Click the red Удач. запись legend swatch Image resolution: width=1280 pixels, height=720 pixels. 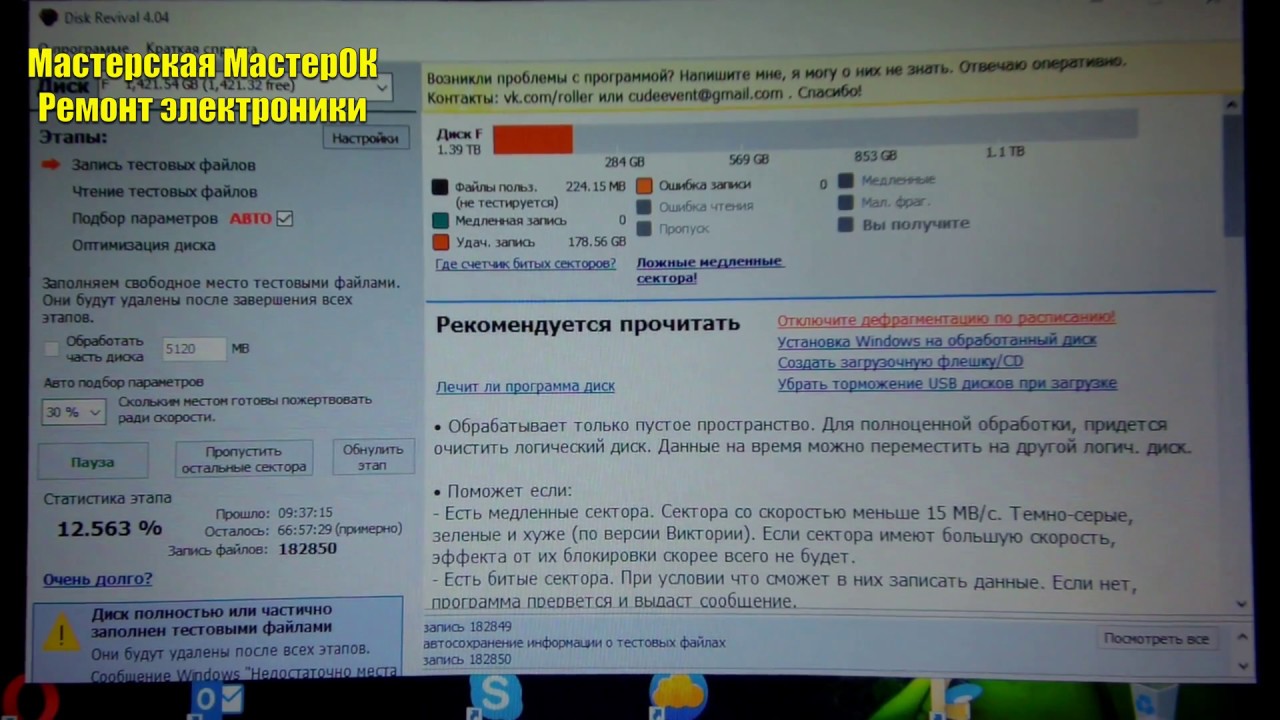440,242
